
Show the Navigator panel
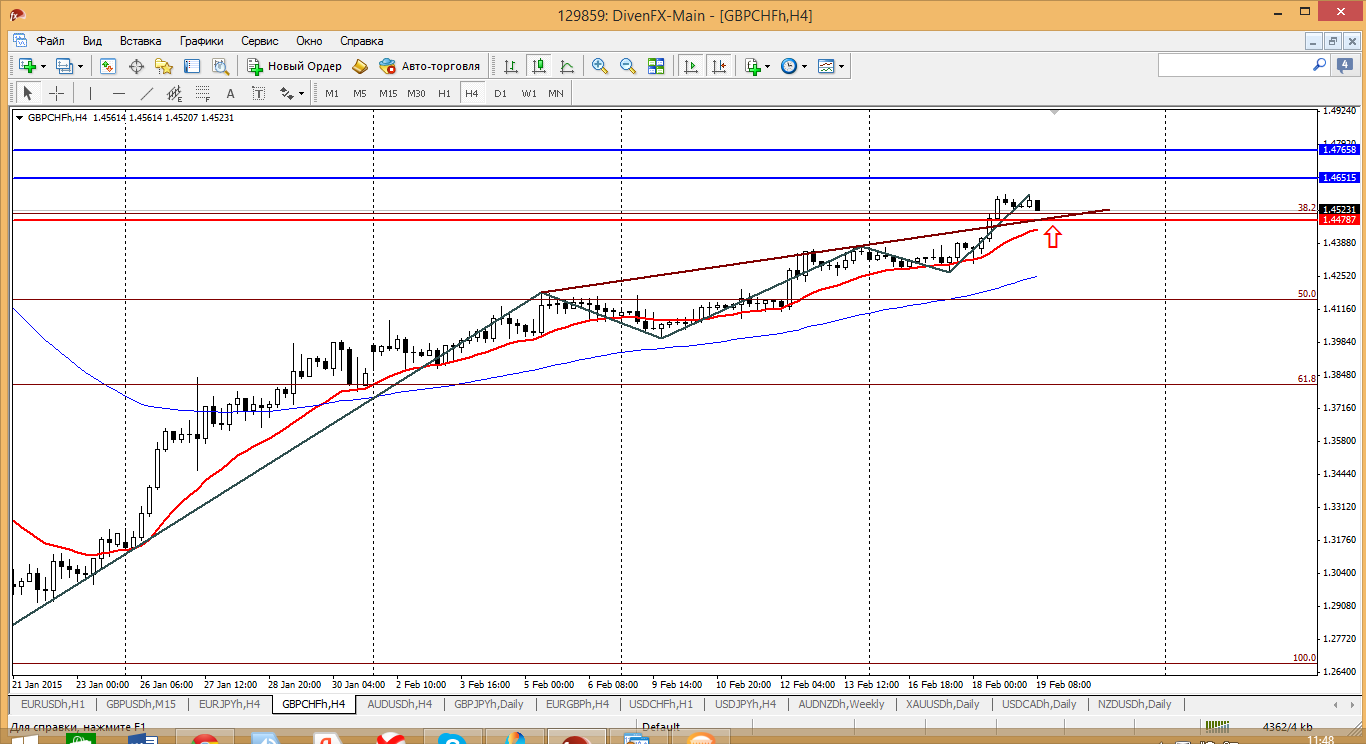[164, 66]
